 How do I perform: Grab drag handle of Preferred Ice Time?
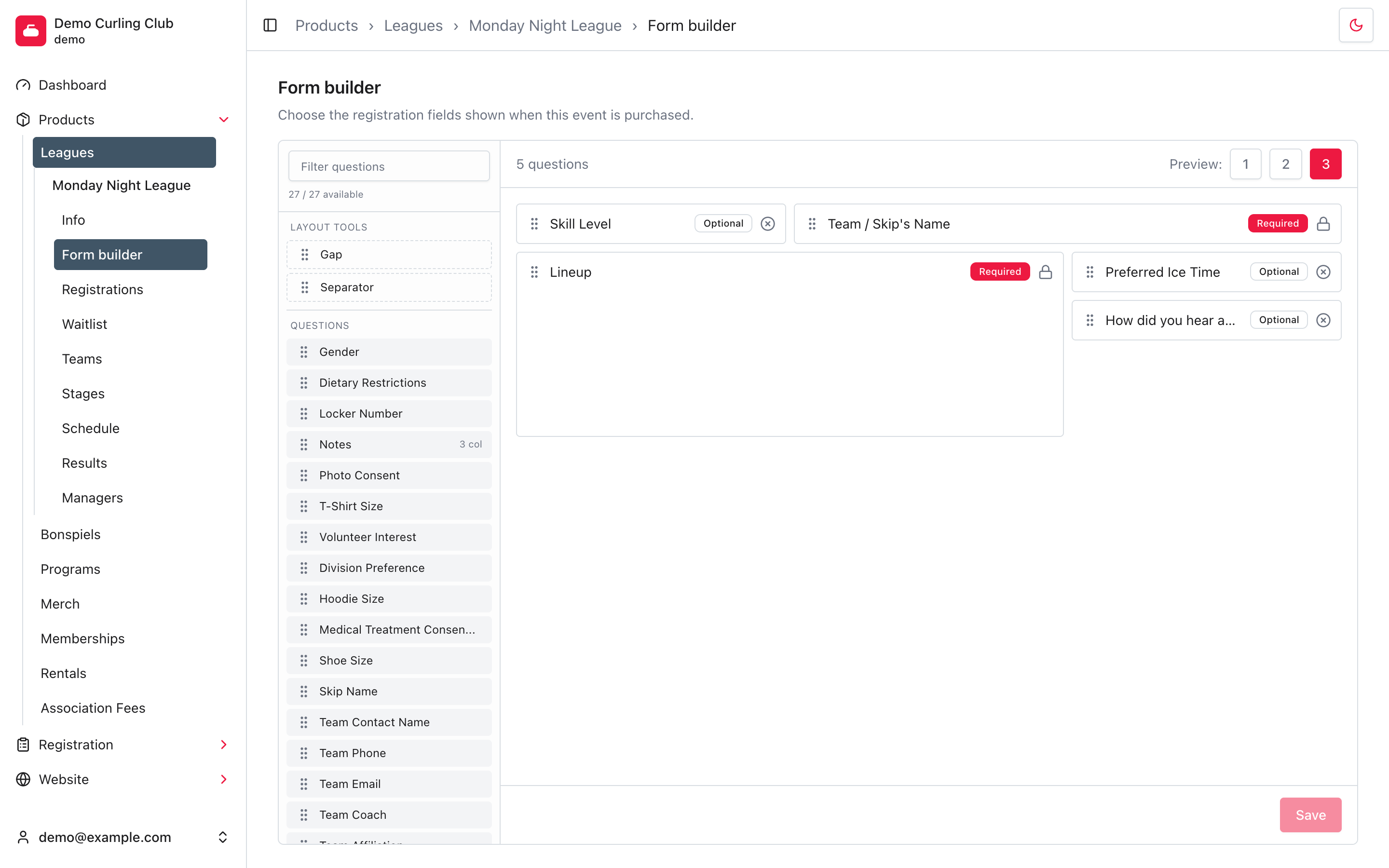pyautogui.click(x=1090, y=272)
